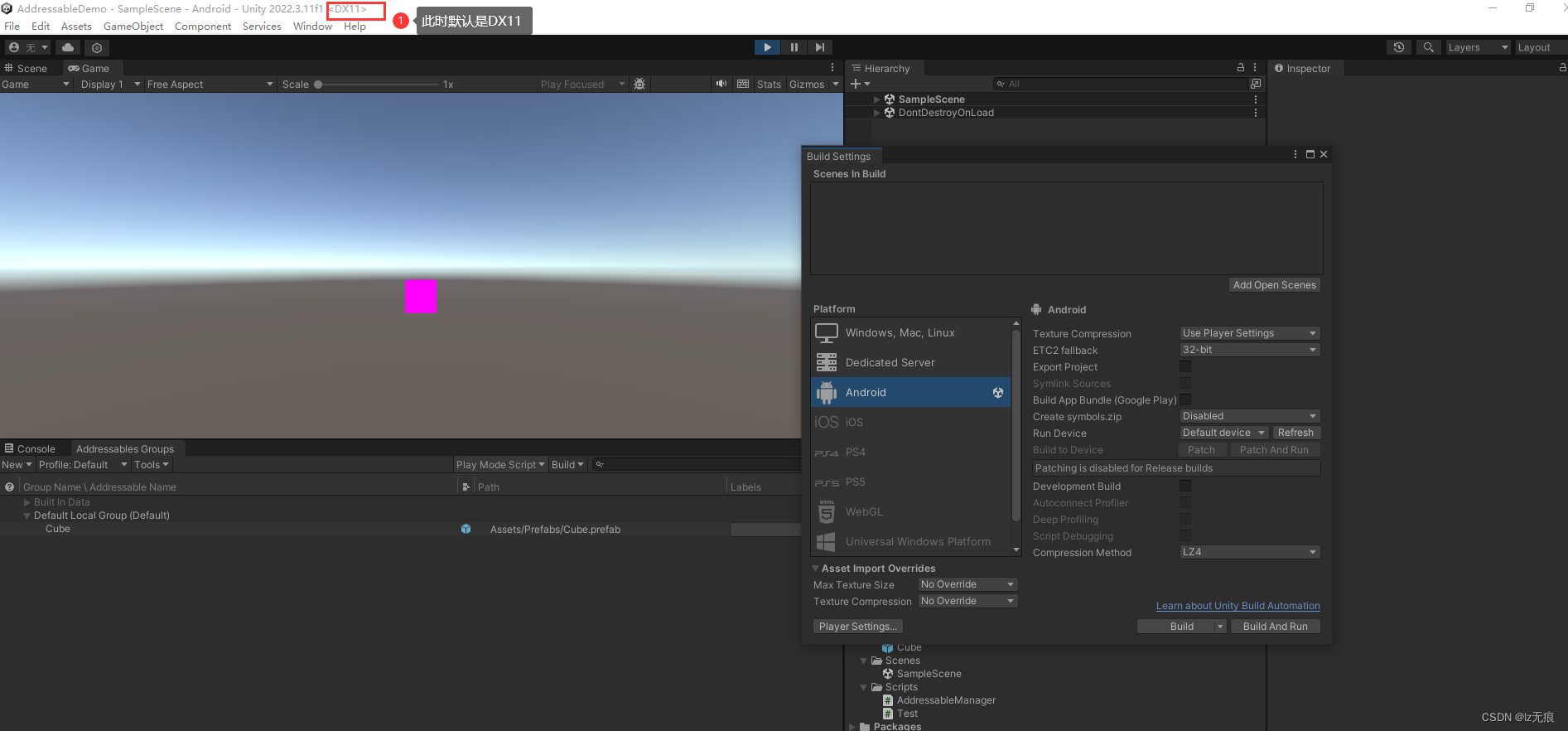Image resolution: width=1568 pixels, height=731 pixels.
Task: Enable the Export Project checkbox
Action: (1185, 366)
